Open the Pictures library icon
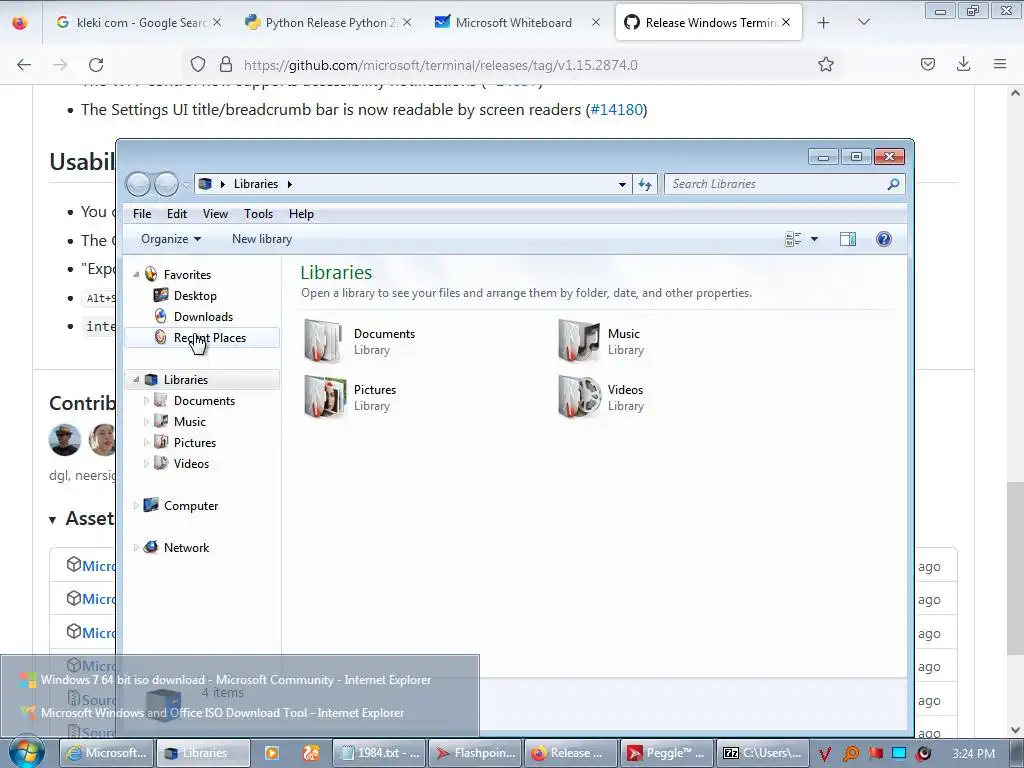This screenshot has height=768, width=1024. pyautogui.click(x=325, y=397)
